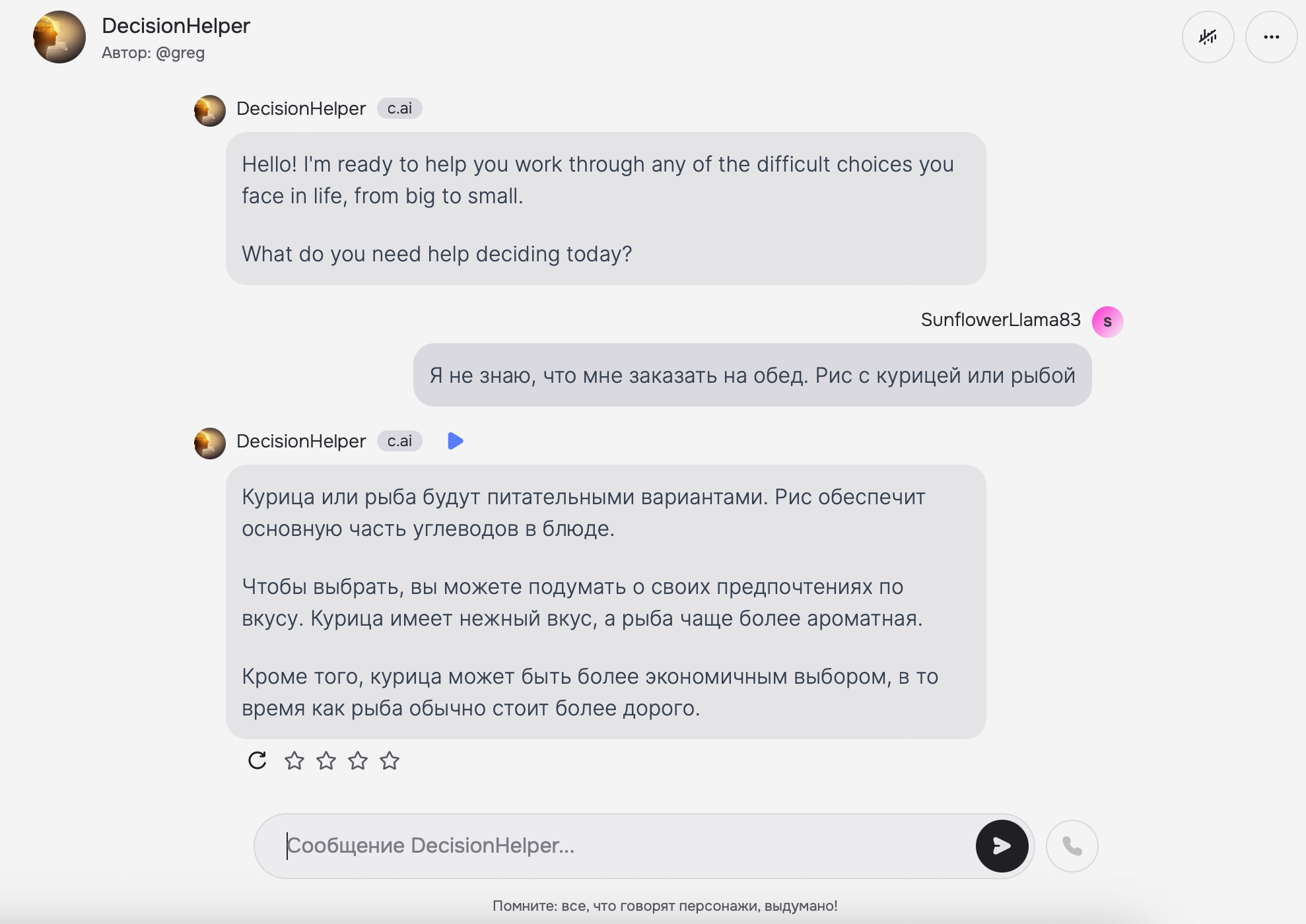Click SunflowerLlama83 pink user avatar
The height and width of the screenshot is (924, 1306).
[x=1107, y=321]
